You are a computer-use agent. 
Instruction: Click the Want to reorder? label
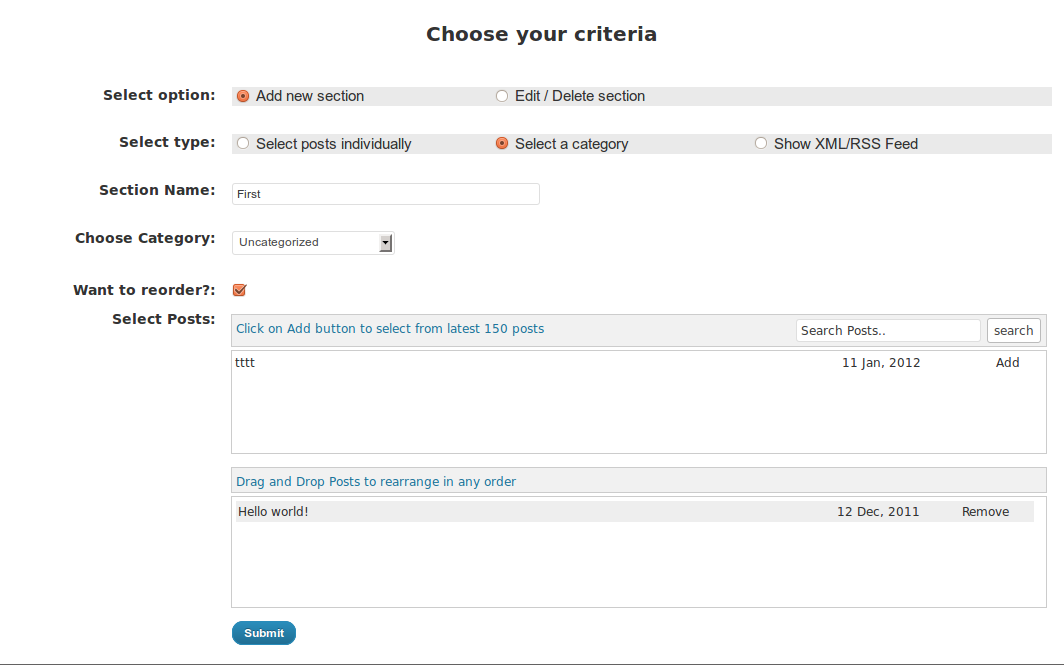[144, 290]
